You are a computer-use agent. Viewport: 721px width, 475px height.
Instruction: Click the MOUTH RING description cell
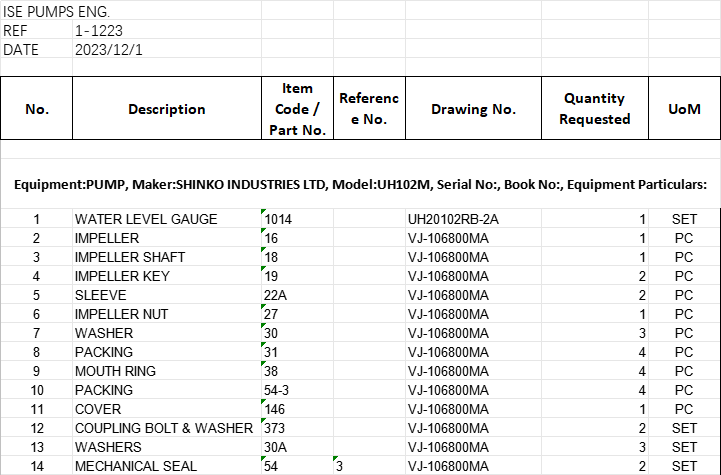click(115, 371)
